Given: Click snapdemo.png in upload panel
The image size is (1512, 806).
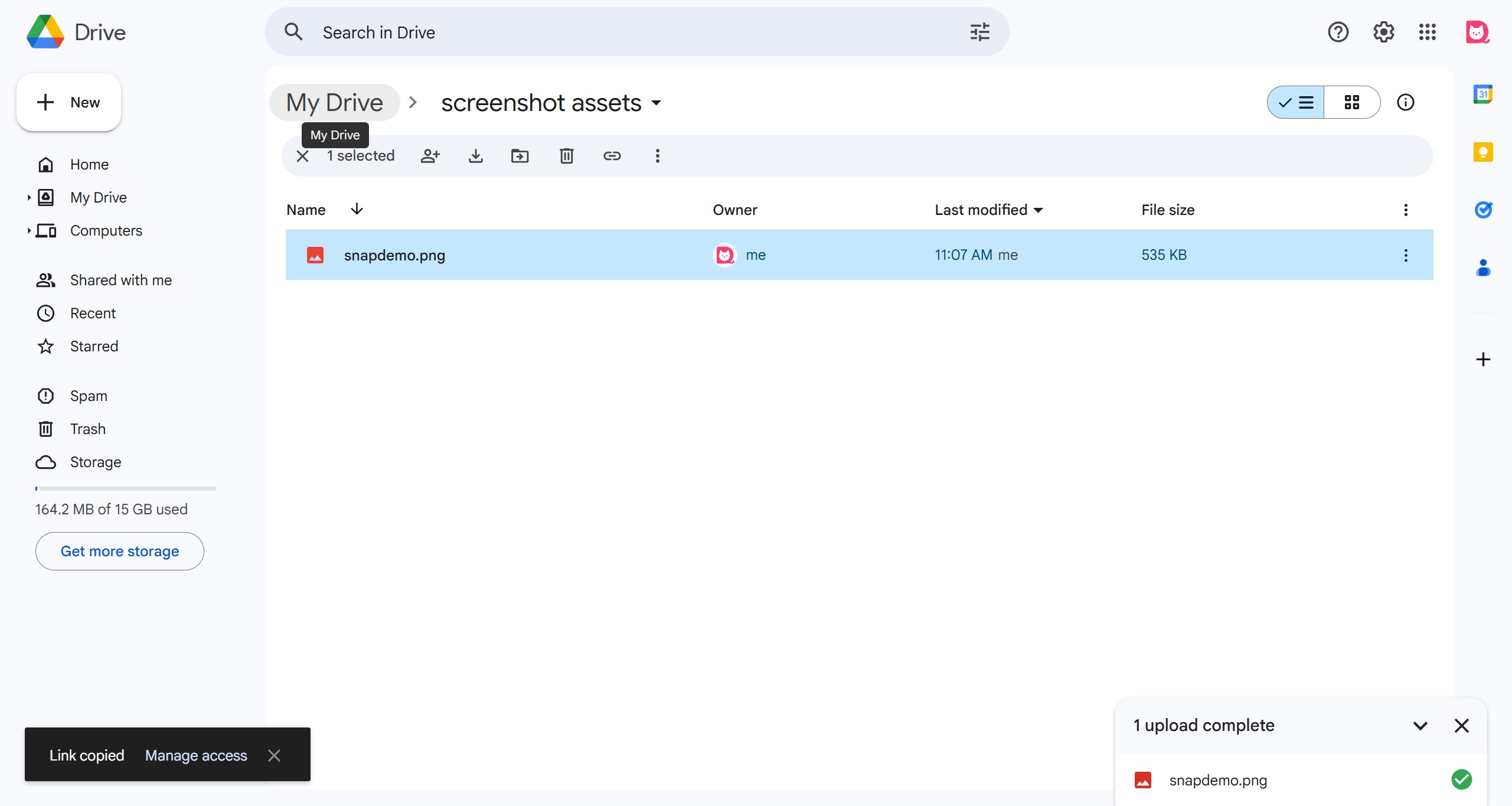Looking at the screenshot, I should coord(1218,780).
